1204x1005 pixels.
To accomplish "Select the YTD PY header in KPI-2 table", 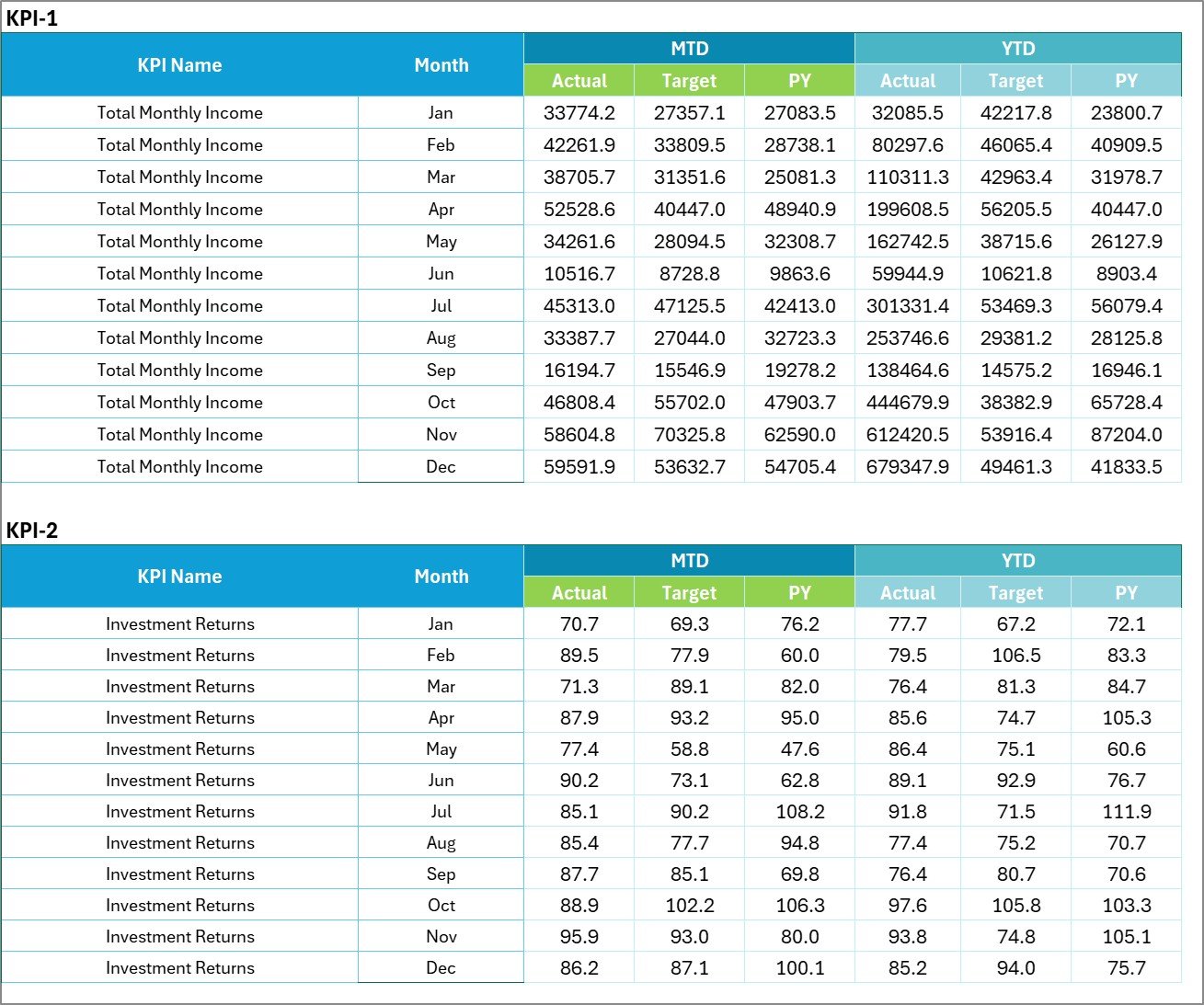I will pyautogui.click(x=1126, y=592).
